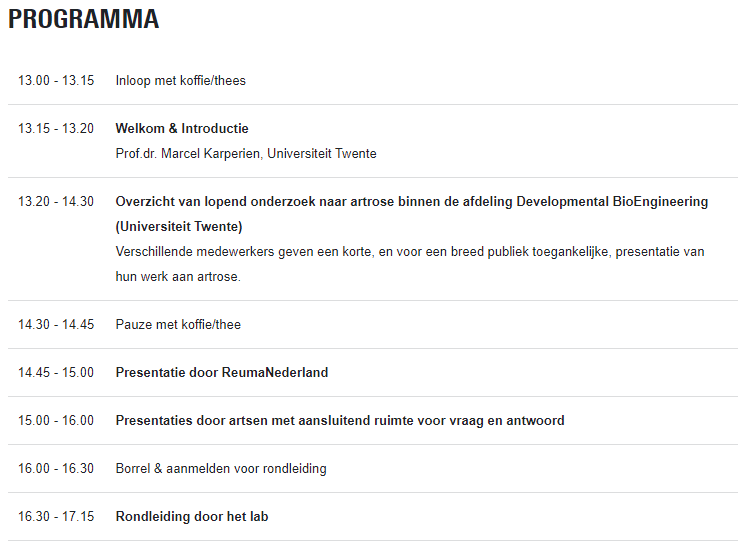
Task: Select the 16.00 - 16.30 time slot
Action: 56,468
